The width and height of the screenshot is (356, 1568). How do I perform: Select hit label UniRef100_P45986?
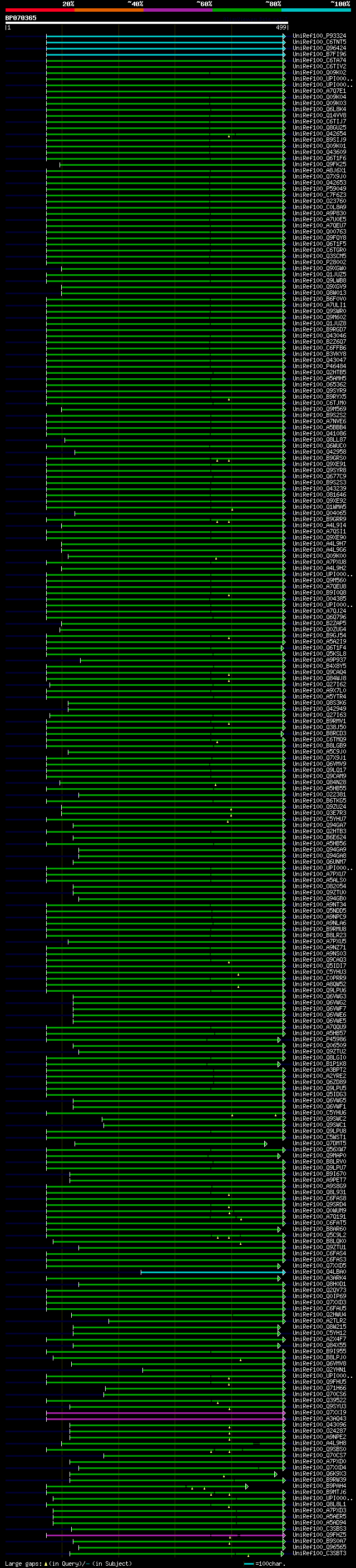click(319, 1040)
